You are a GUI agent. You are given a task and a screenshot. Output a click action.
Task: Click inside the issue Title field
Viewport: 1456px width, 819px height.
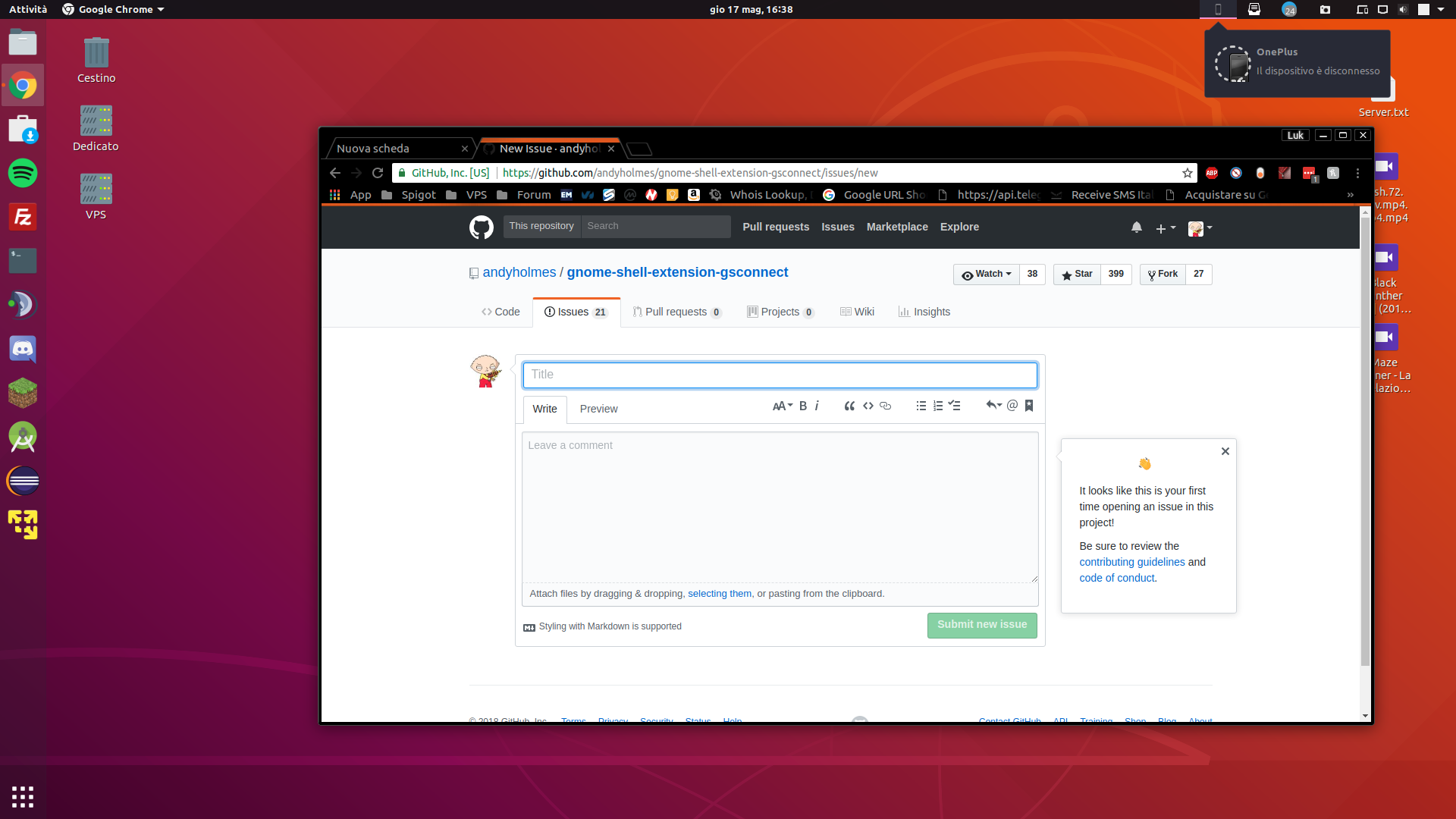[780, 375]
